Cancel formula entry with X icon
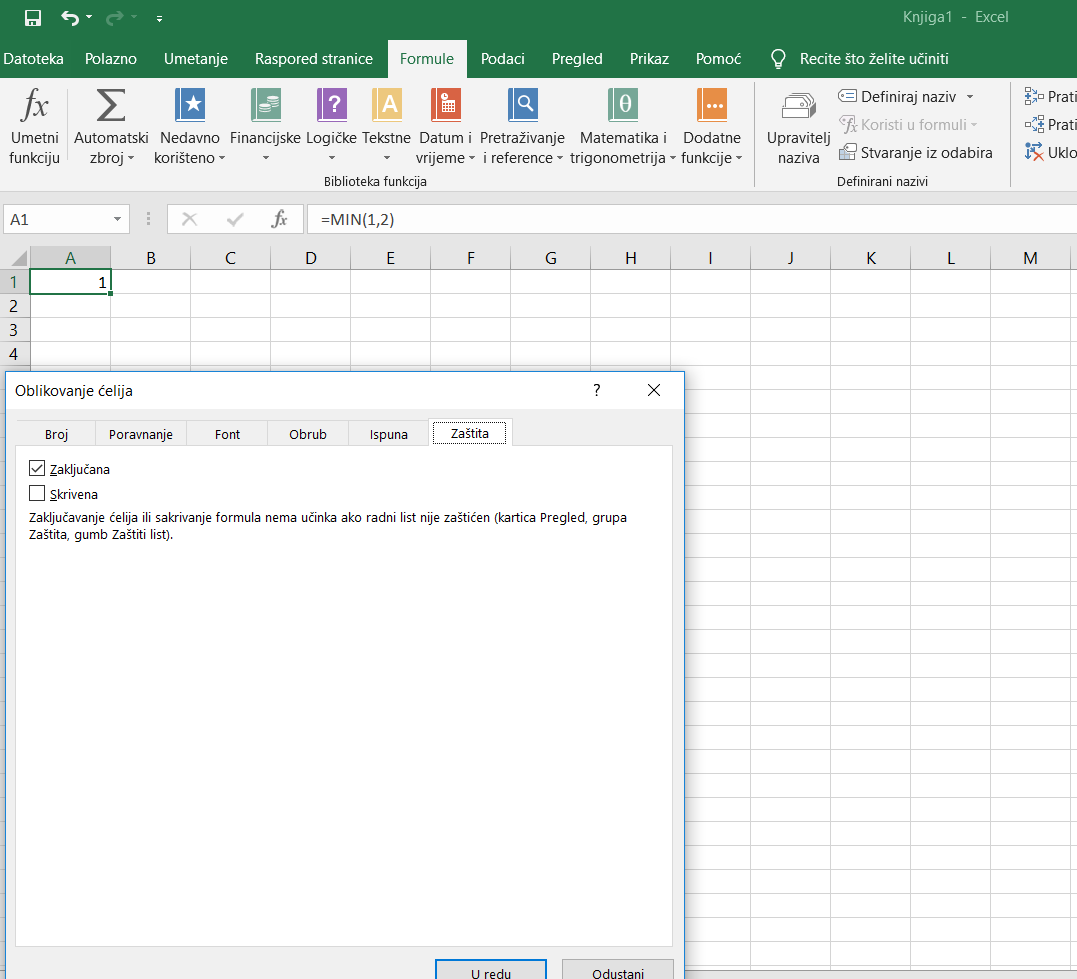The width and height of the screenshot is (1077, 979). [190, 219]
